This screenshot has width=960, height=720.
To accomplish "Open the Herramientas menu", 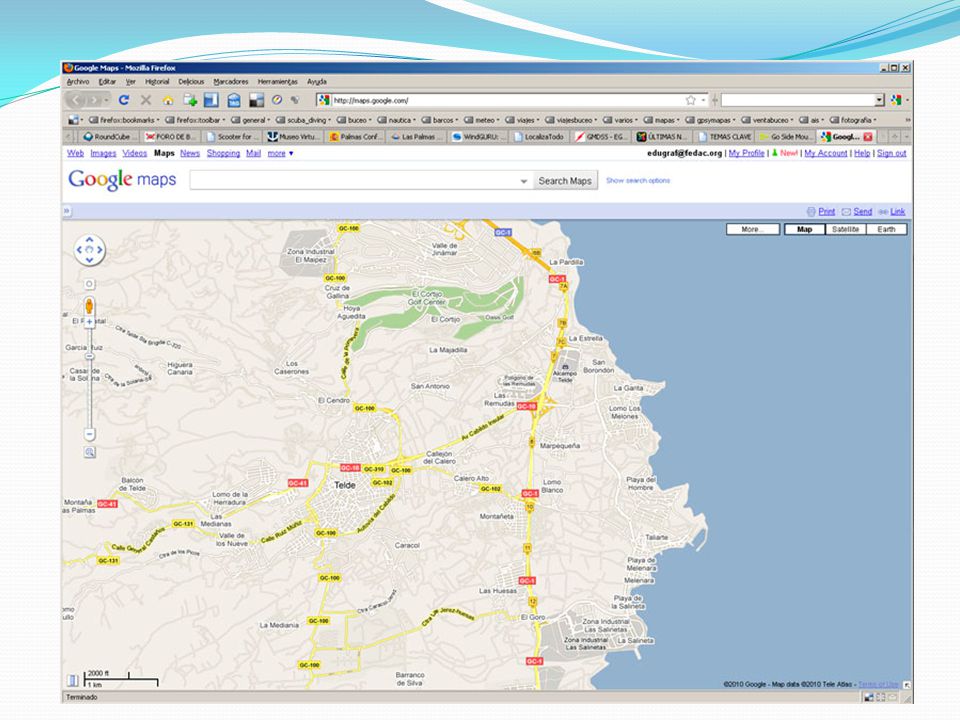I will pyautogui.click(x=277, y=81).
